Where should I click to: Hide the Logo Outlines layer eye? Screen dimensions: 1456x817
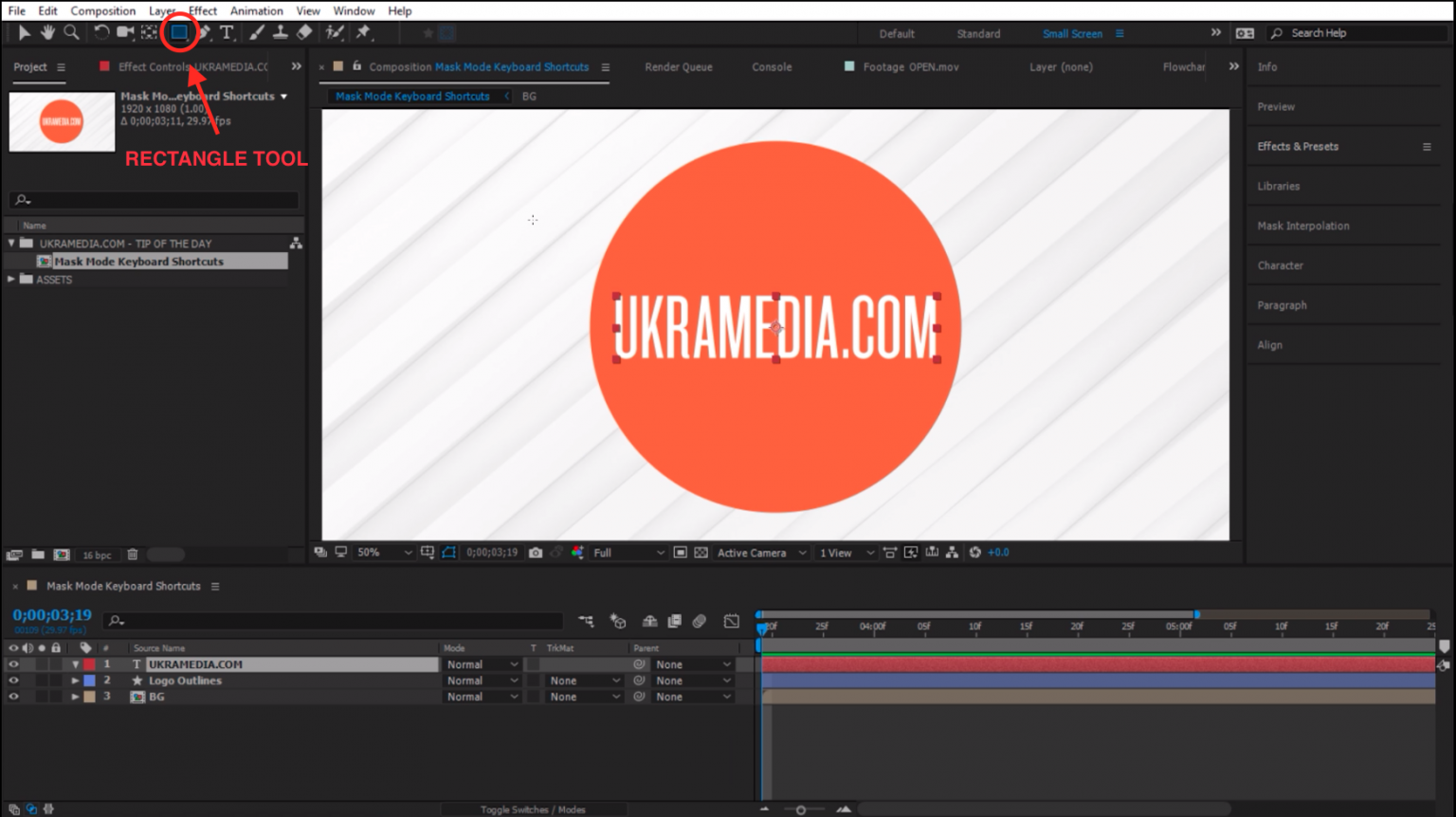13,681
